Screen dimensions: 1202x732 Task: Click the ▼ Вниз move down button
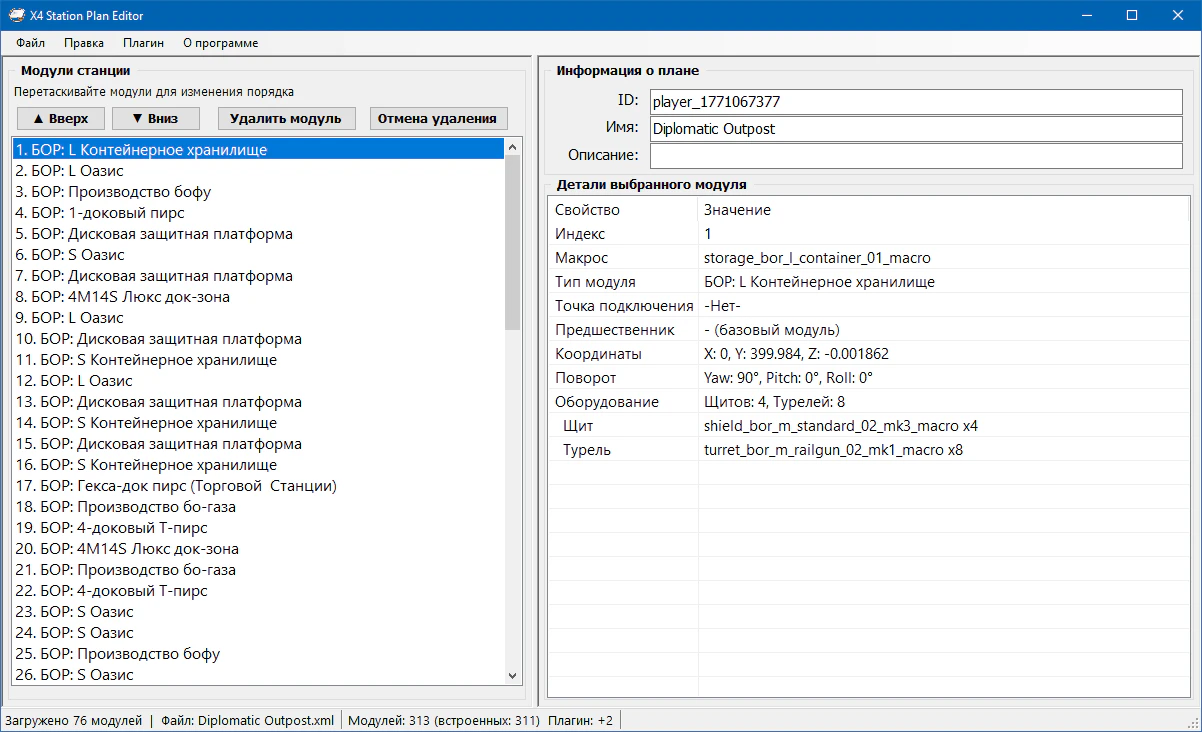(155, 118)
